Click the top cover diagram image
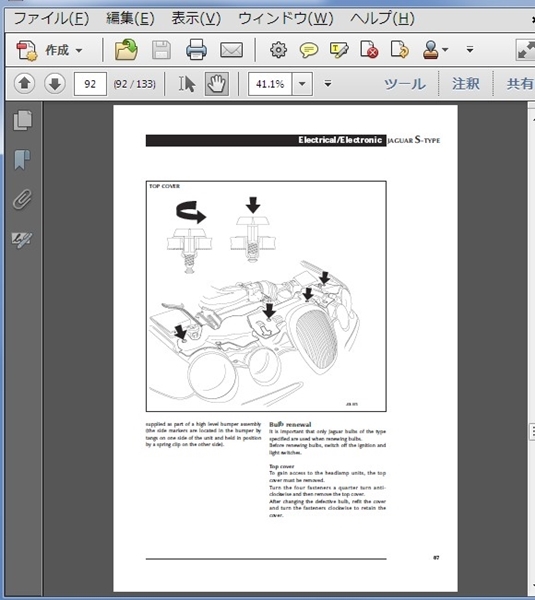The image size is (535, 600). click(x=266, y=297)
